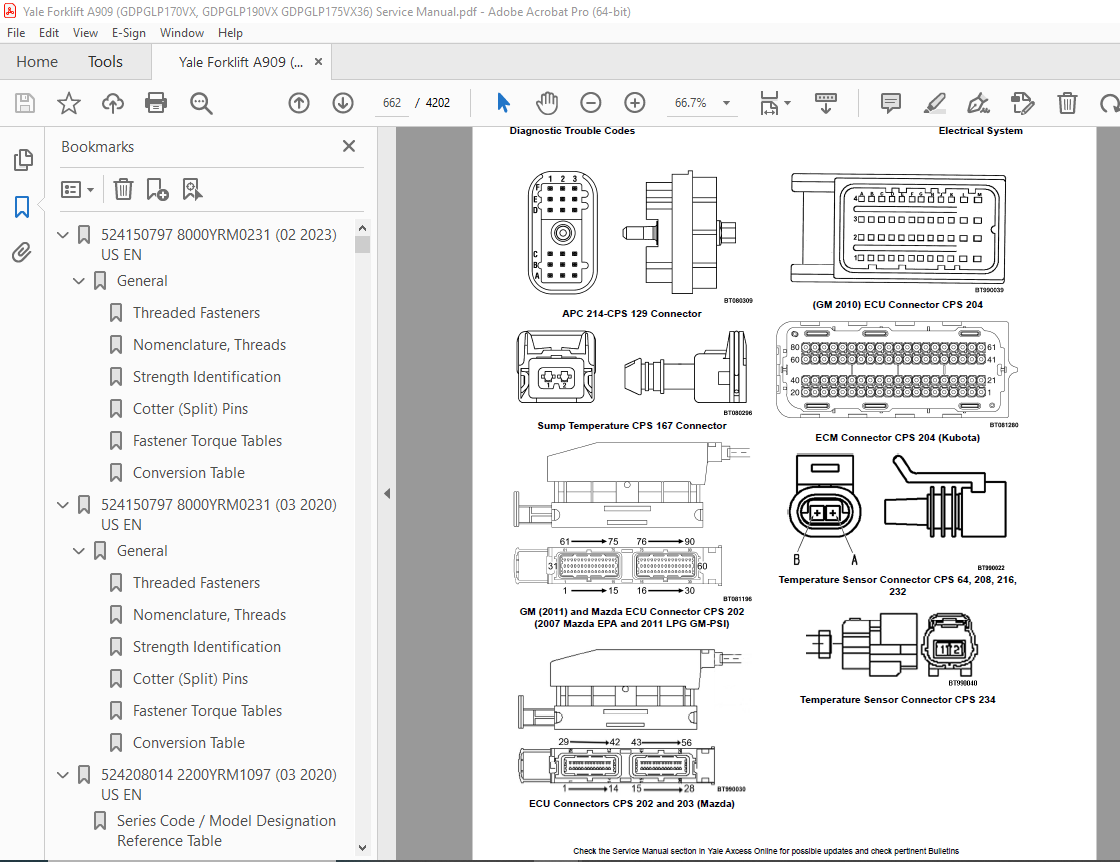1120x862 pixels.
Task: Add a new bookmark icon
Action: [x=157, y=189]
